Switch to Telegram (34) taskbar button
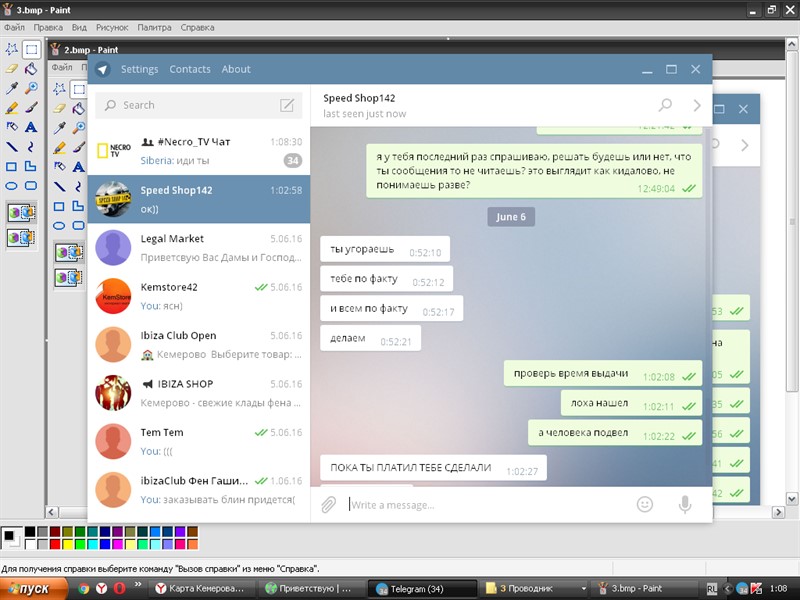Viewport: 800px width, 600px height. 423,589
